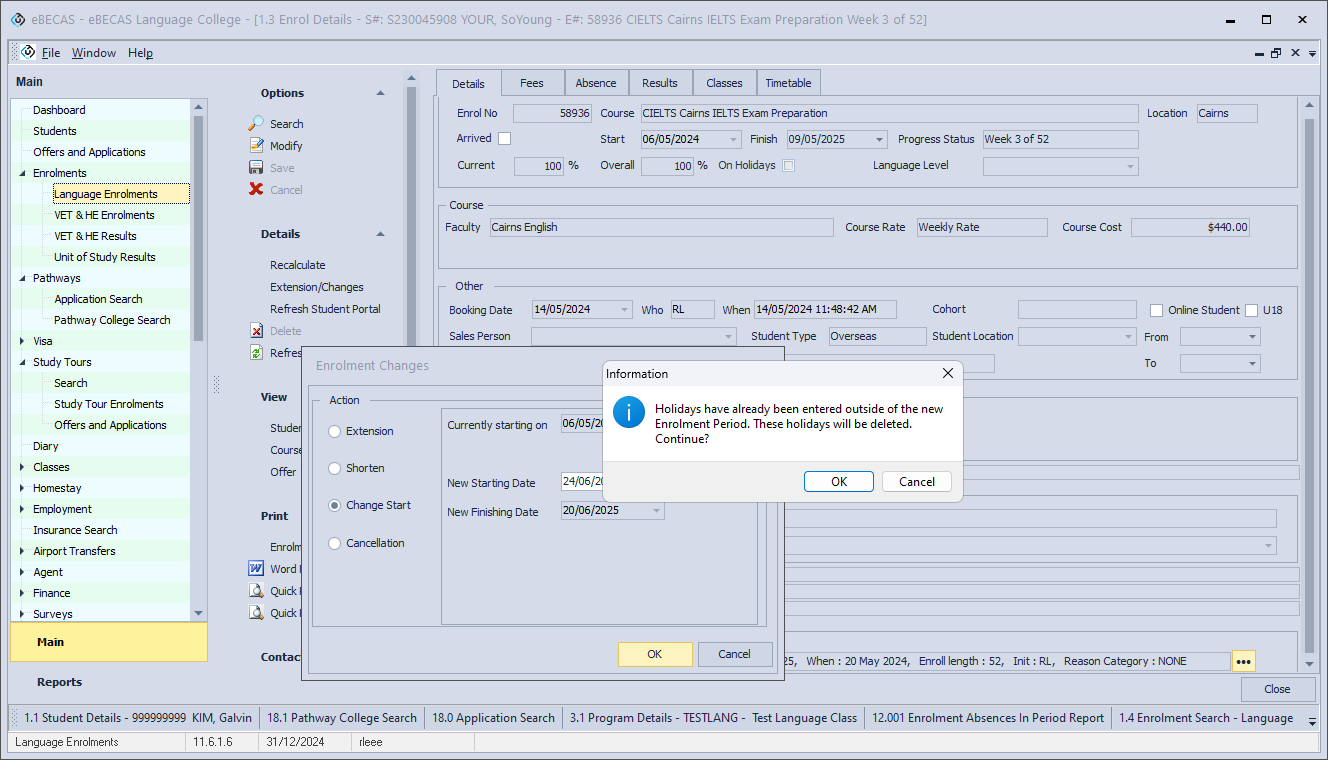Select the Cancellation action option
The width and height of the screenshot is (1328, 760).
pos(335,543)
